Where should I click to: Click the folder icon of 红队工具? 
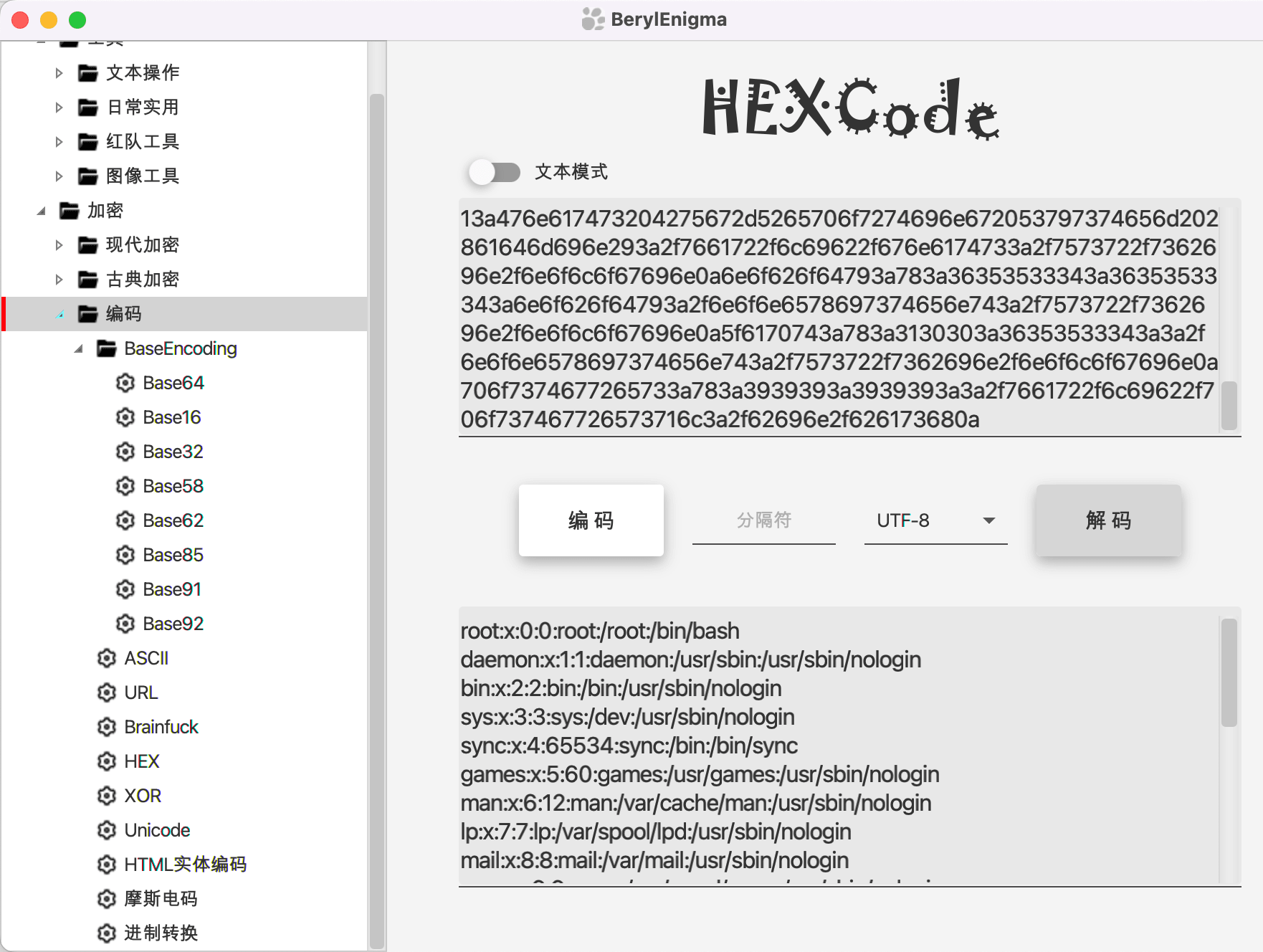coord(88,142)
